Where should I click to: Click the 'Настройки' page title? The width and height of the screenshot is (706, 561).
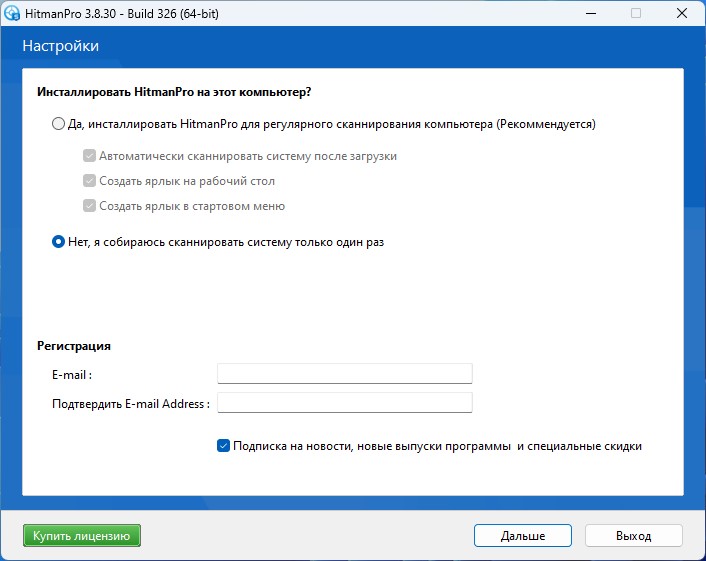[61, 46]
